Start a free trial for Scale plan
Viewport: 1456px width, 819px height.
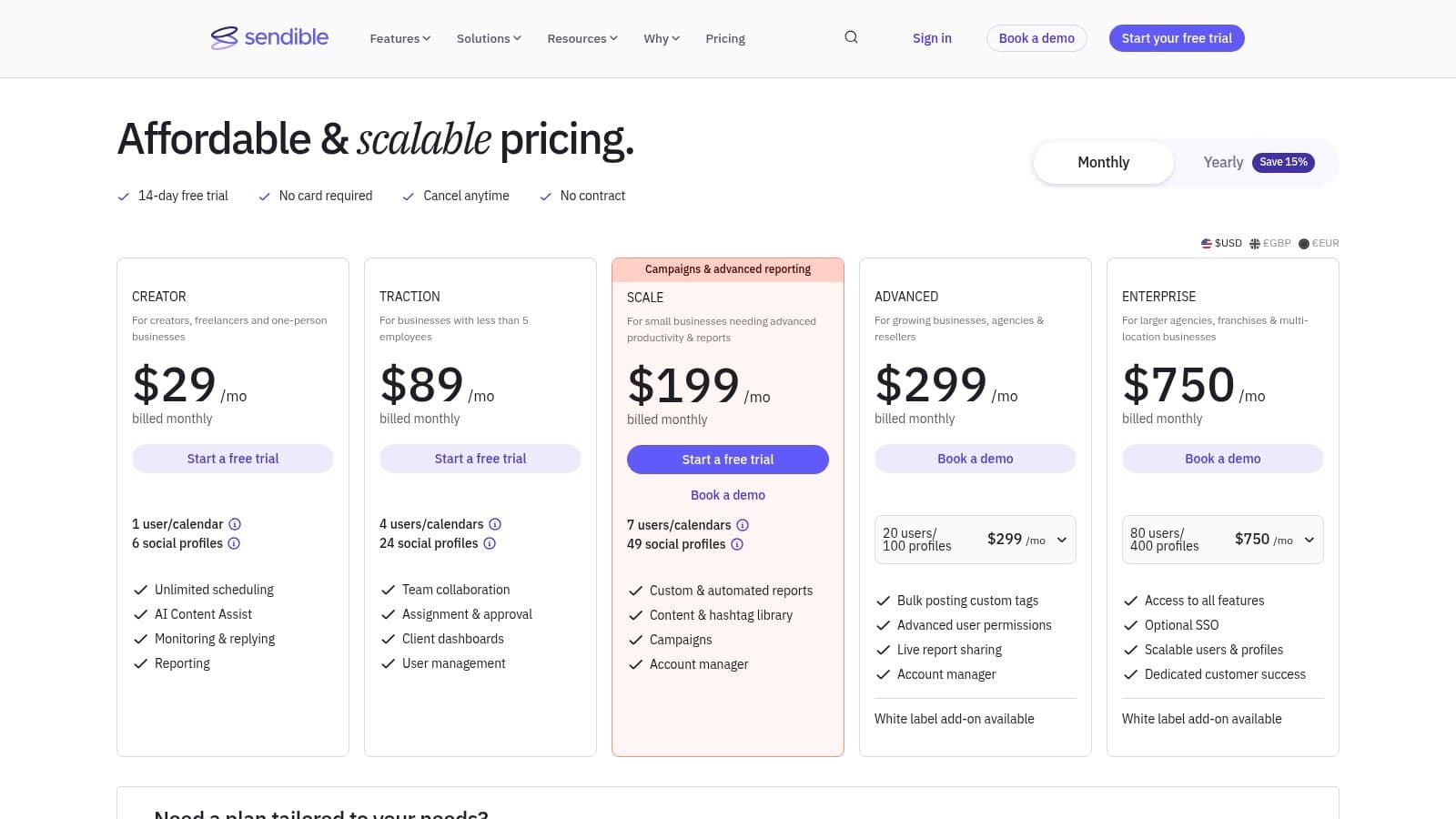(727, 460)
